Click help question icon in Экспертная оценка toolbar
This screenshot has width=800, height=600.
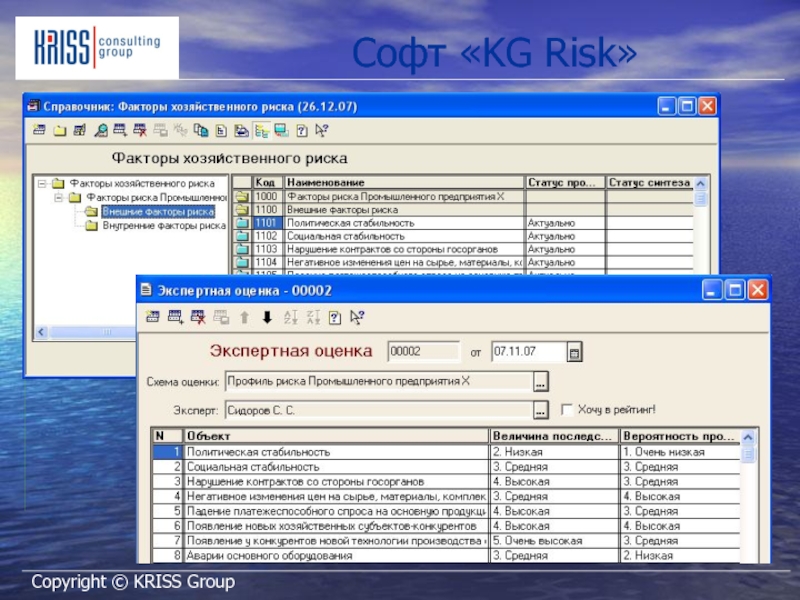pos(335,317)
